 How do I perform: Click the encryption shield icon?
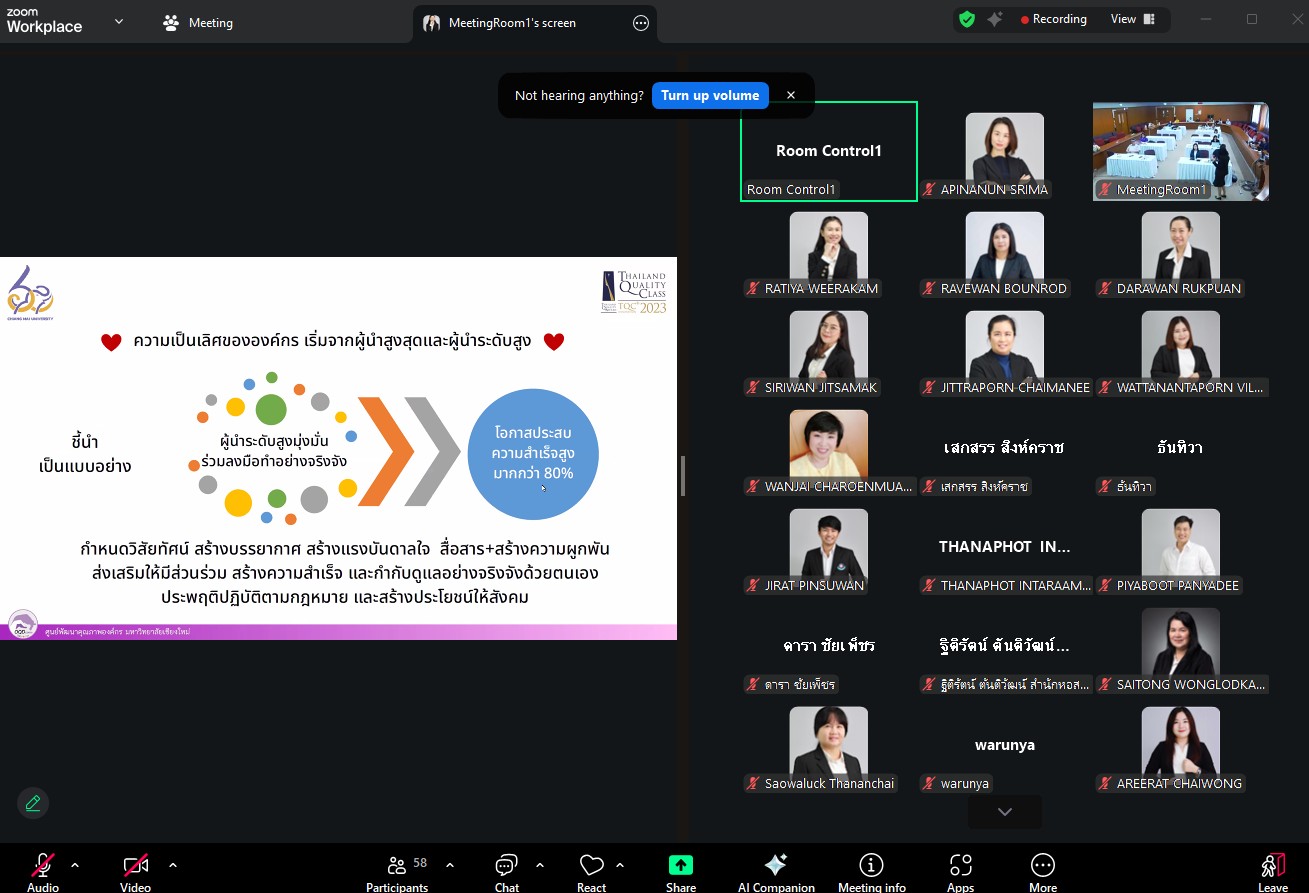pyautogui.click(x=966, y=19)
